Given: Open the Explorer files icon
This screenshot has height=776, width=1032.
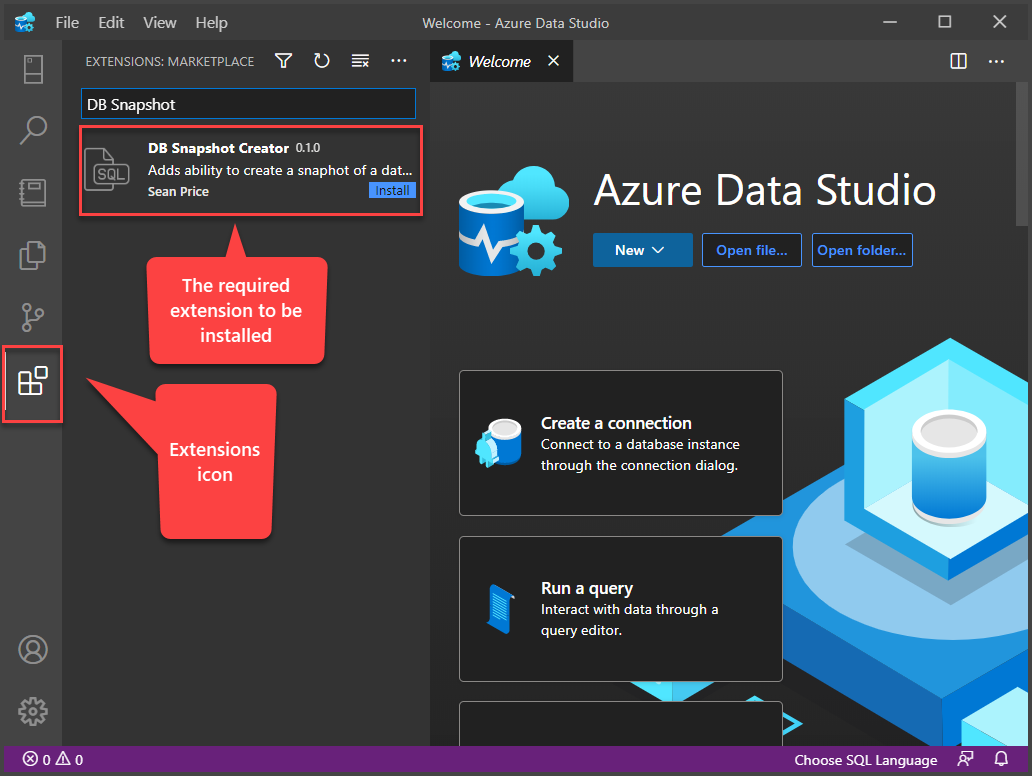Looking at the screenshot, I should (x=32, y=254).
